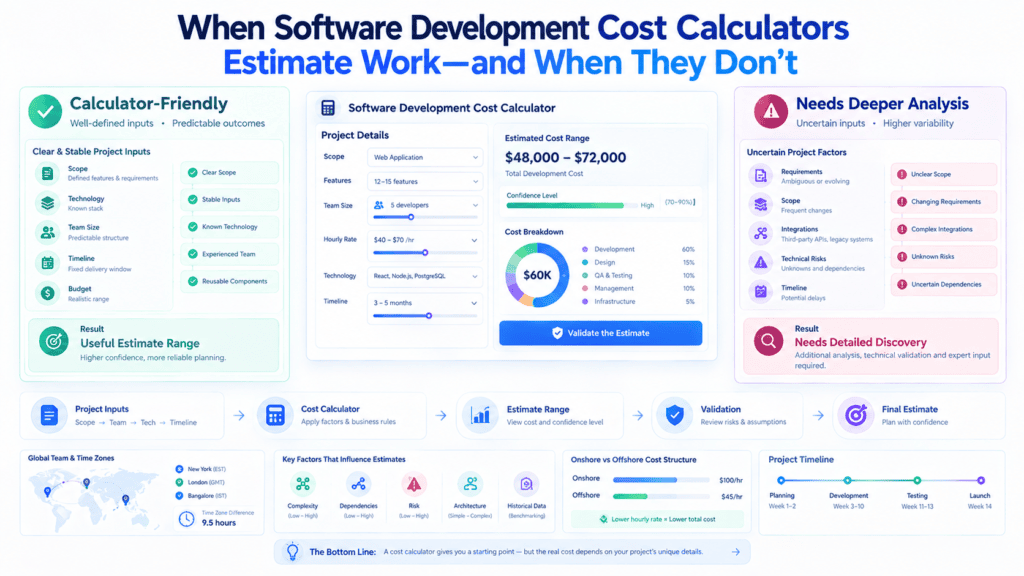Toggle the Known Technology checkmark item

coord(230,227)
